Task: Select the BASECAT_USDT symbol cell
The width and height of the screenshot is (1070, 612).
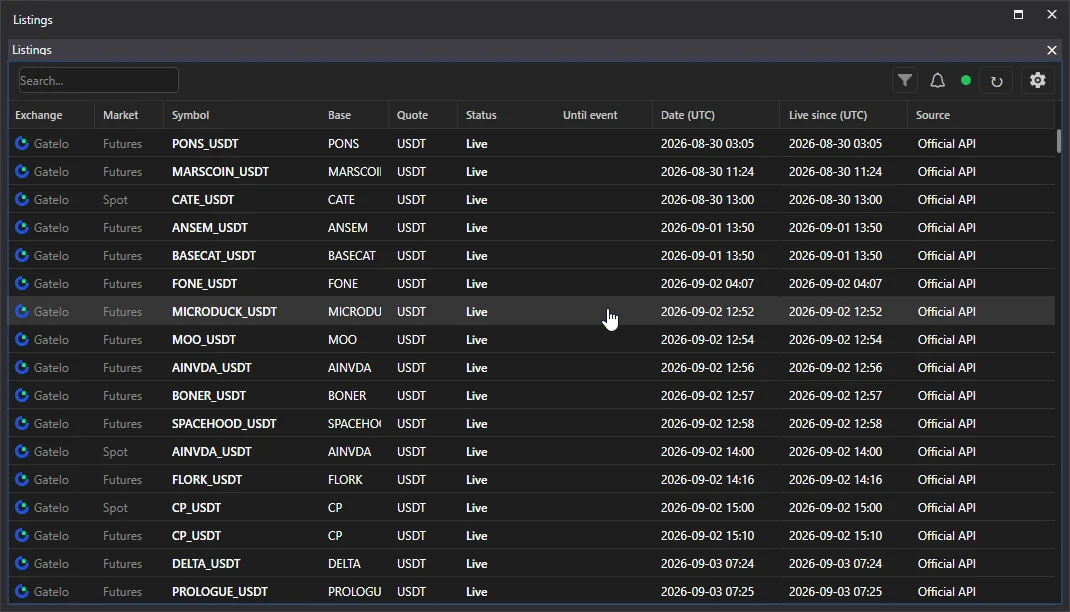Action: 214,255
